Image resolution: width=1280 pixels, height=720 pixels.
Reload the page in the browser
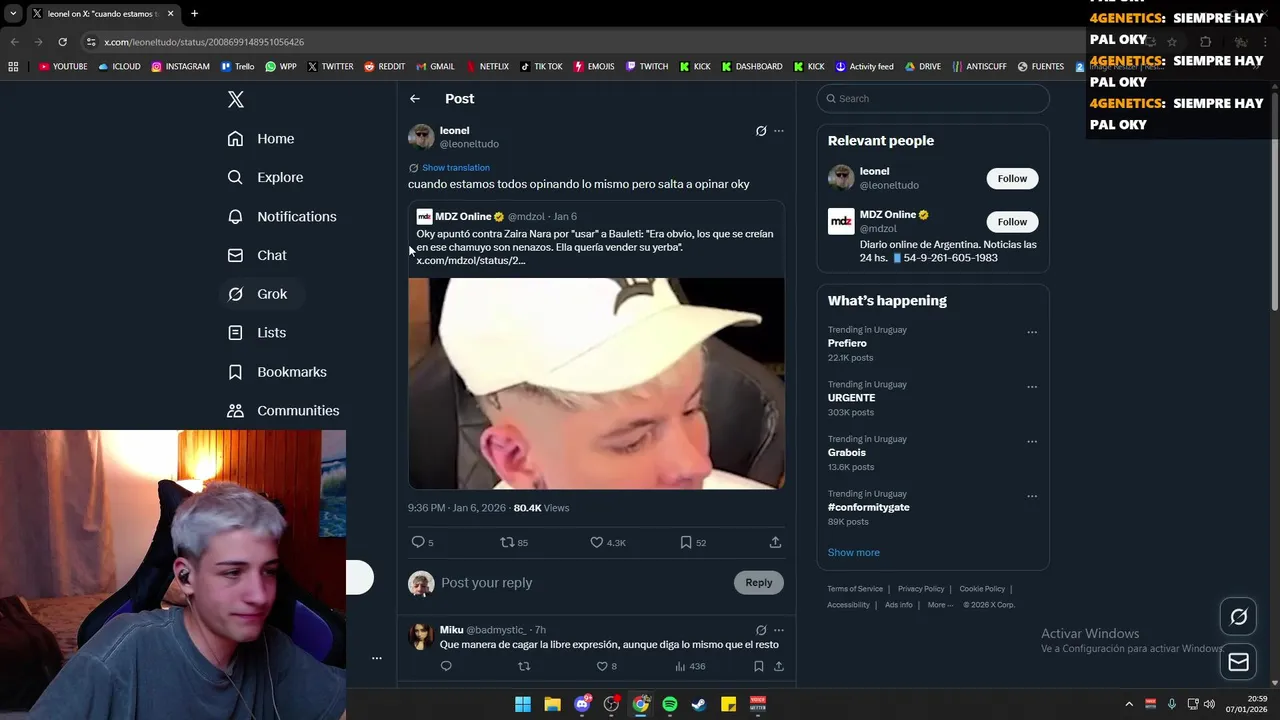coord(62,42)
